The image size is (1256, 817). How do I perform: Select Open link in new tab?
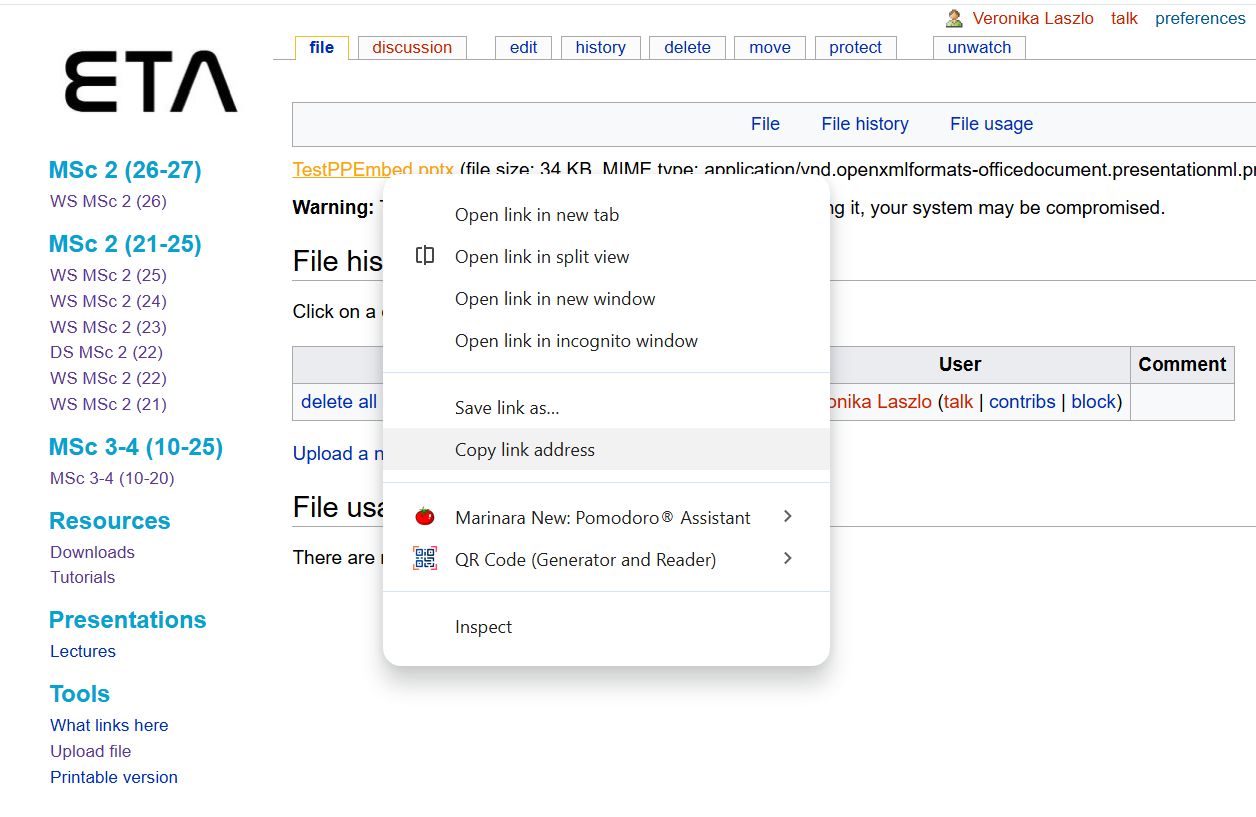click(537, 215)
